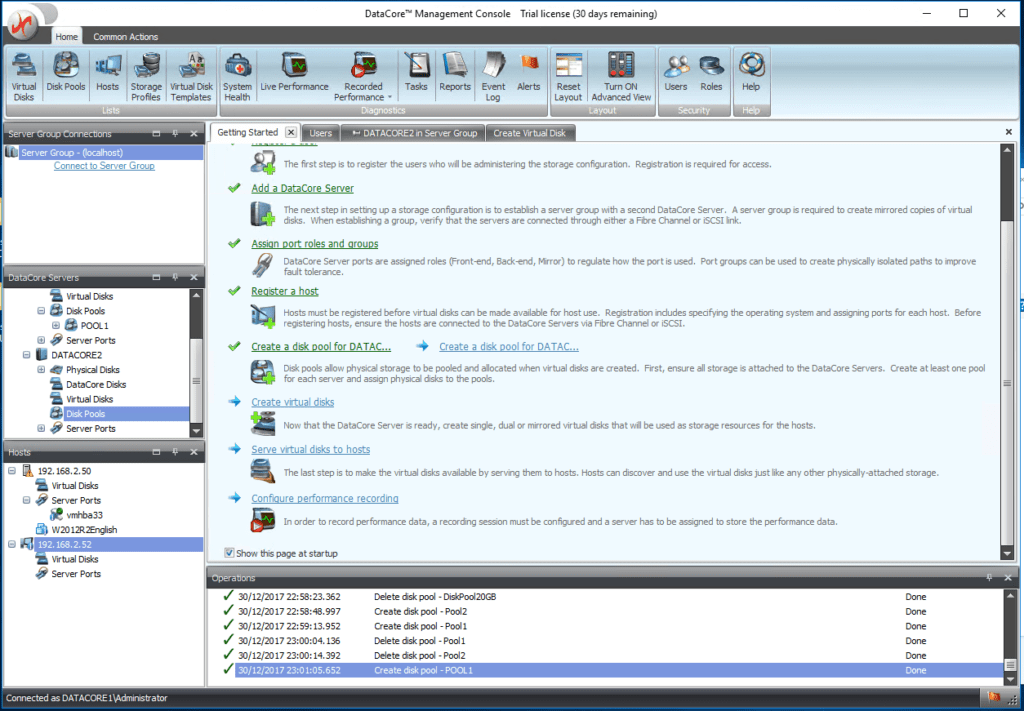
Task: Select the System Health diagnostics icon
Action: click(x=237, y=75)
